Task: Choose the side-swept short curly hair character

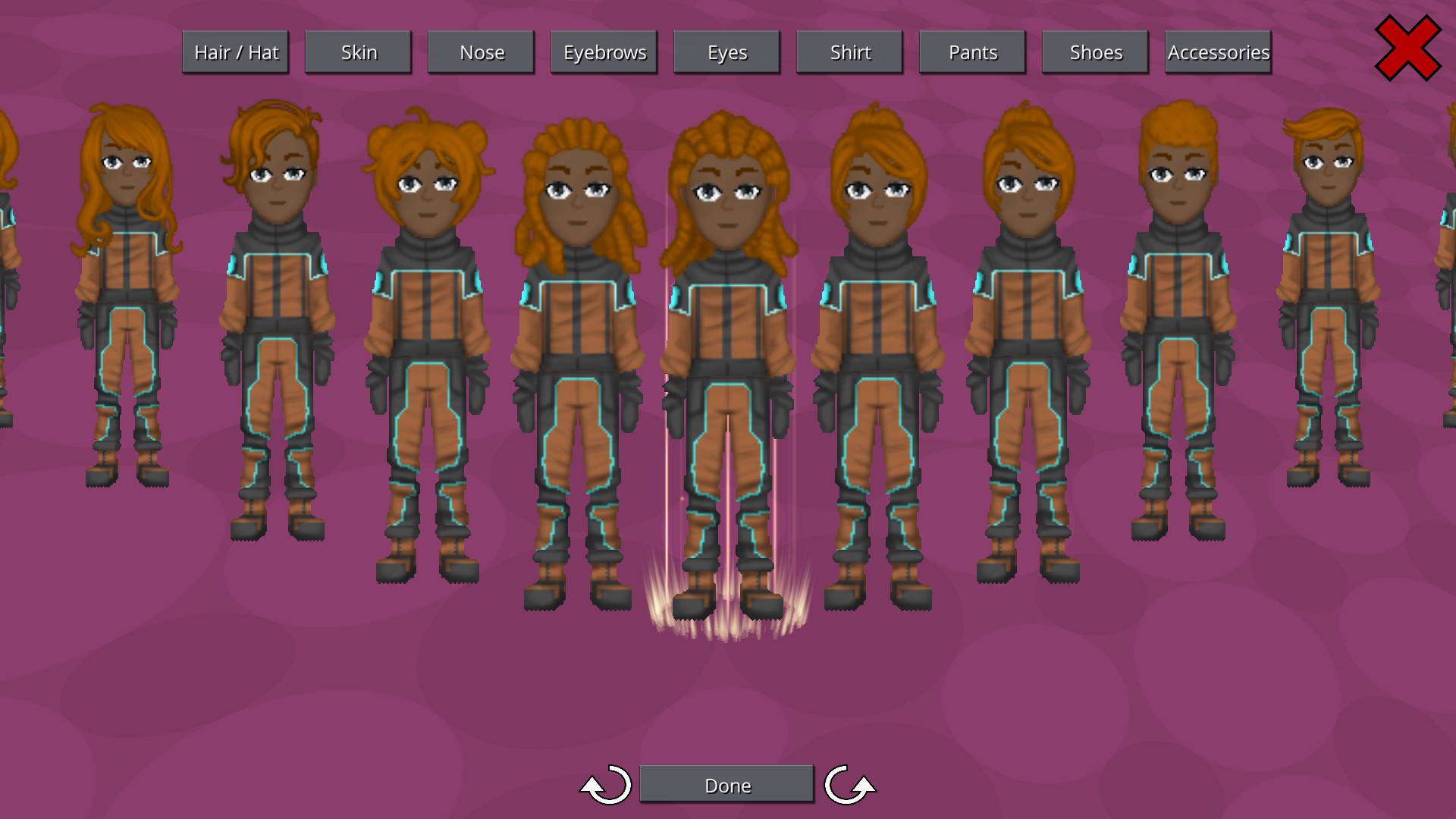Action: [x=277, y=320]
